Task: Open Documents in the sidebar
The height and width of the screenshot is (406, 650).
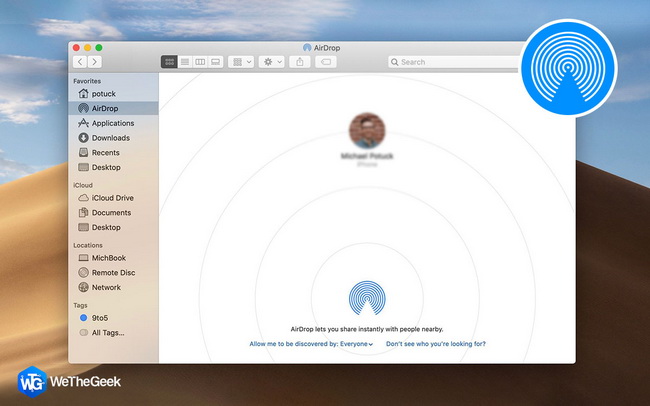Action: [x=113, y=212]
